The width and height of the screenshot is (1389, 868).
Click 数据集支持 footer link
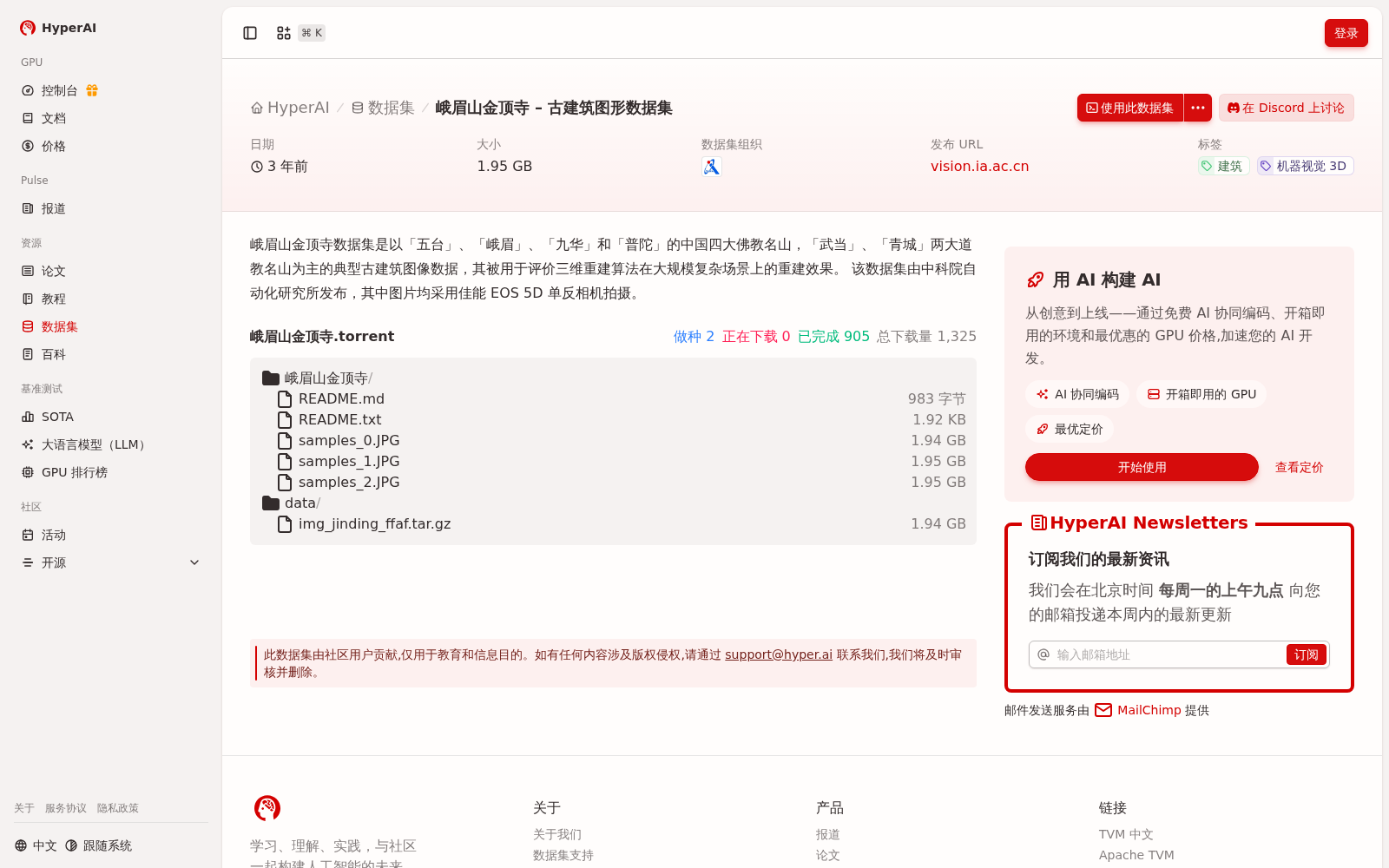tap(563, 855)
